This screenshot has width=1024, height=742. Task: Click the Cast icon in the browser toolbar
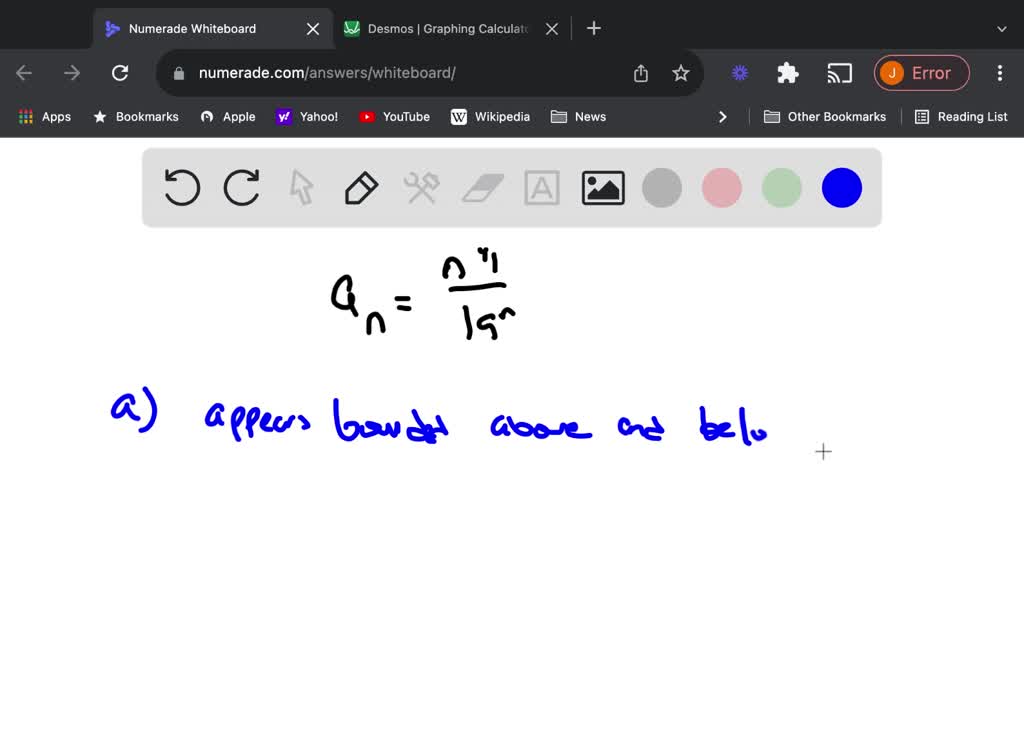pyautogui.click(x=839, y=72)
